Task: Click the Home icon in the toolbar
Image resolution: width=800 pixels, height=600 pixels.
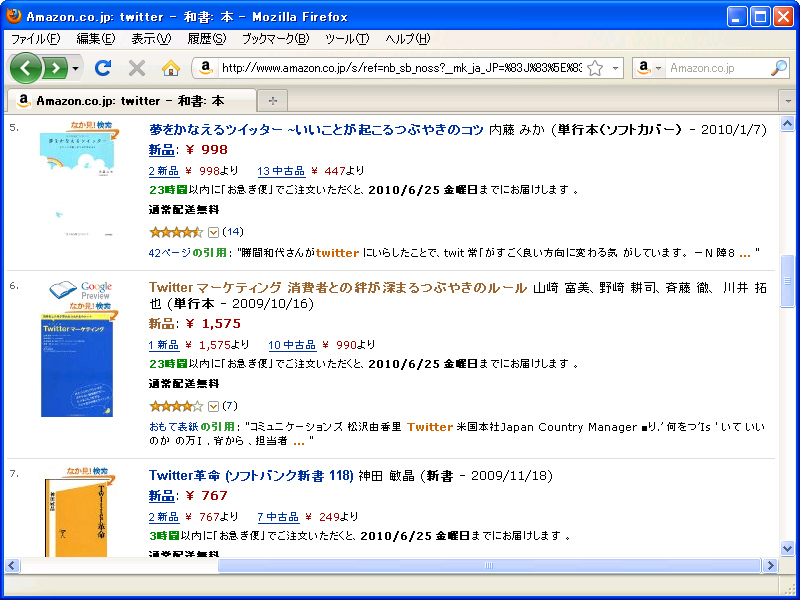Action: click(x=170, y=69)
